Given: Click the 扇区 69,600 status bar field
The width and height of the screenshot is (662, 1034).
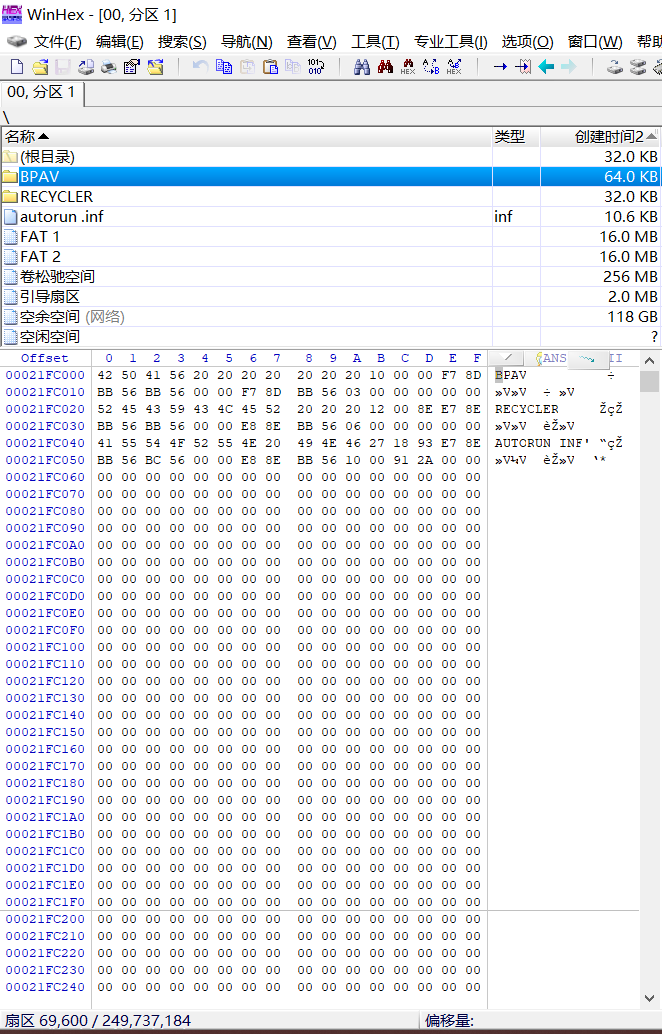Looking at the screenshot, I should point(210,1021).
